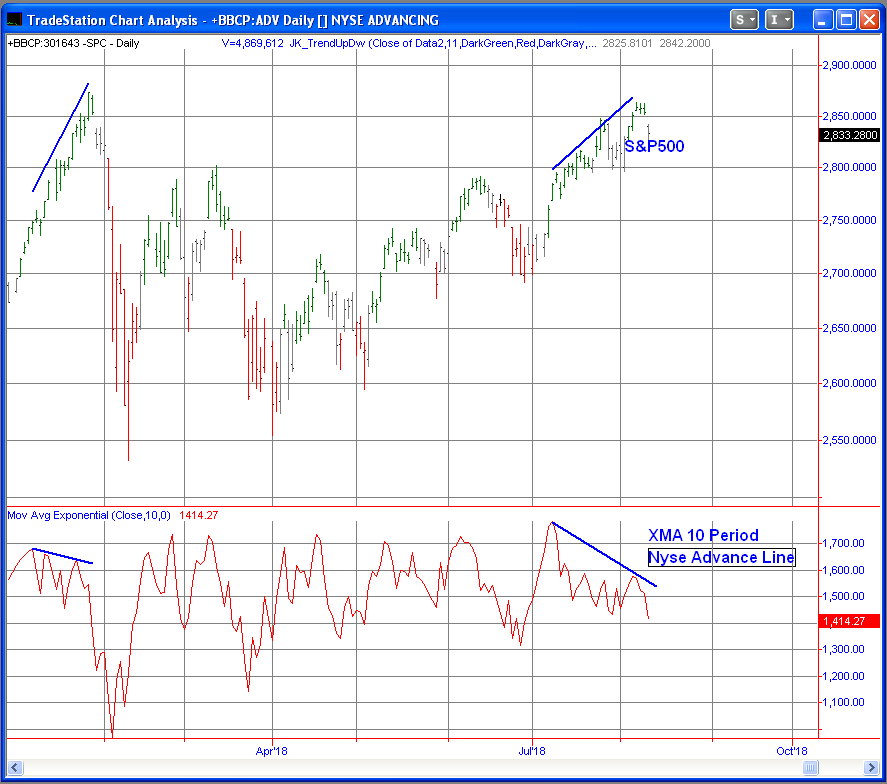887x784 pixels.
Task: Click the TradeStation icon in the title bar
Action: pos(14,20)
